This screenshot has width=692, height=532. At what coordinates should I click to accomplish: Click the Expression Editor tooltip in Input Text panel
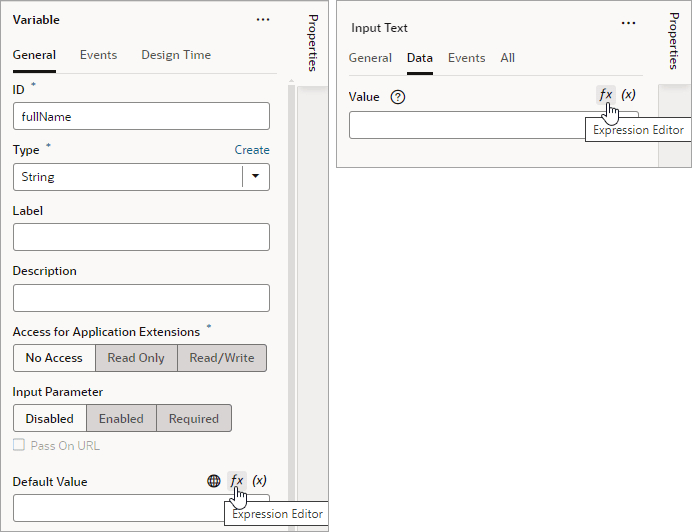[638, 130]
